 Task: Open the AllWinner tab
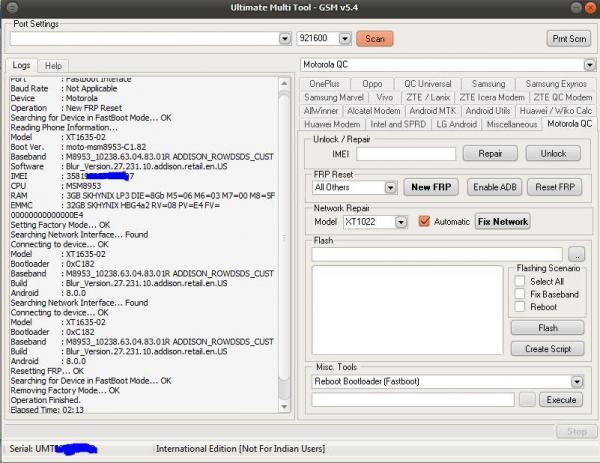click(x=321, y=111)
